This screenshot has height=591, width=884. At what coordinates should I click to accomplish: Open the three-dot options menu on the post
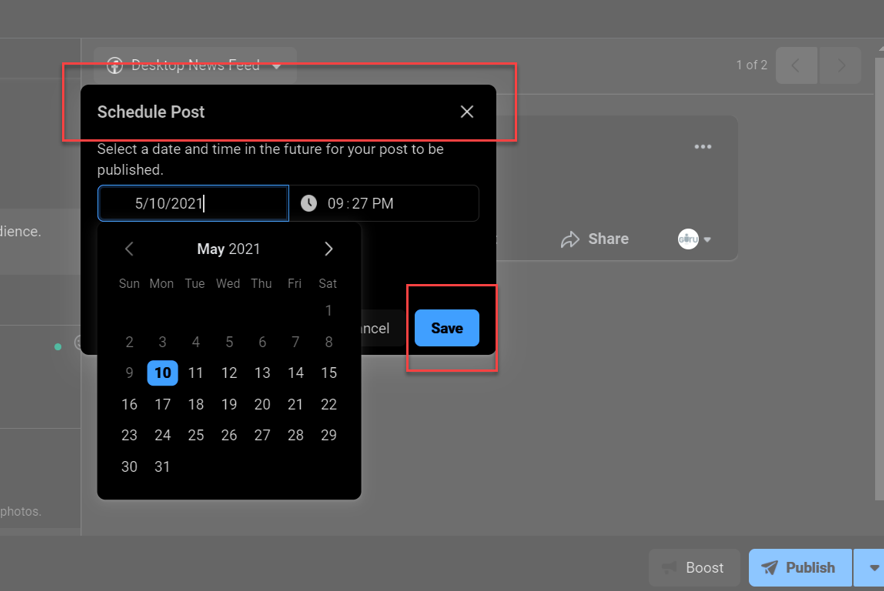(x=702, y=146)
